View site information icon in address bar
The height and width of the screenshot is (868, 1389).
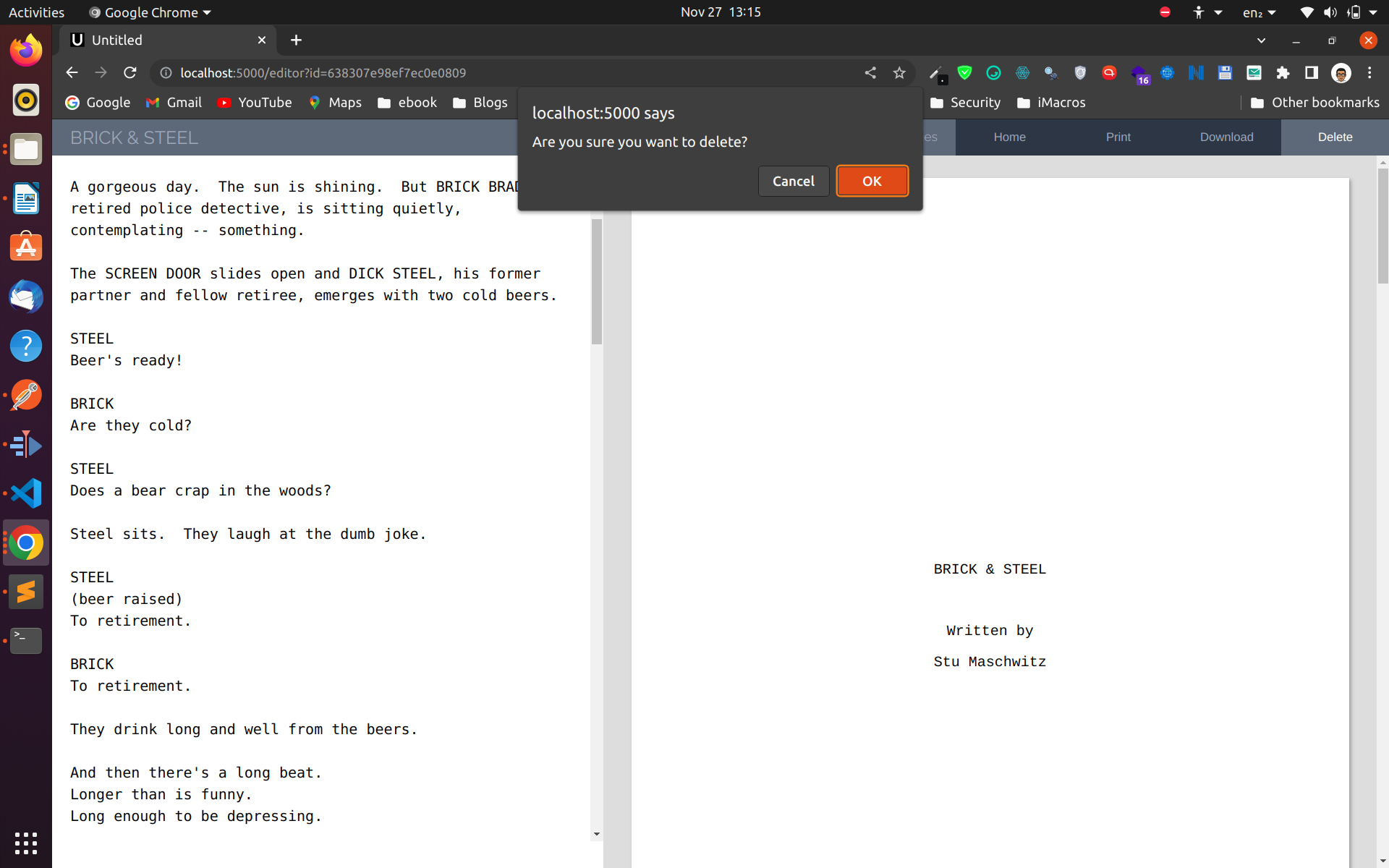(x=166, y=72)
